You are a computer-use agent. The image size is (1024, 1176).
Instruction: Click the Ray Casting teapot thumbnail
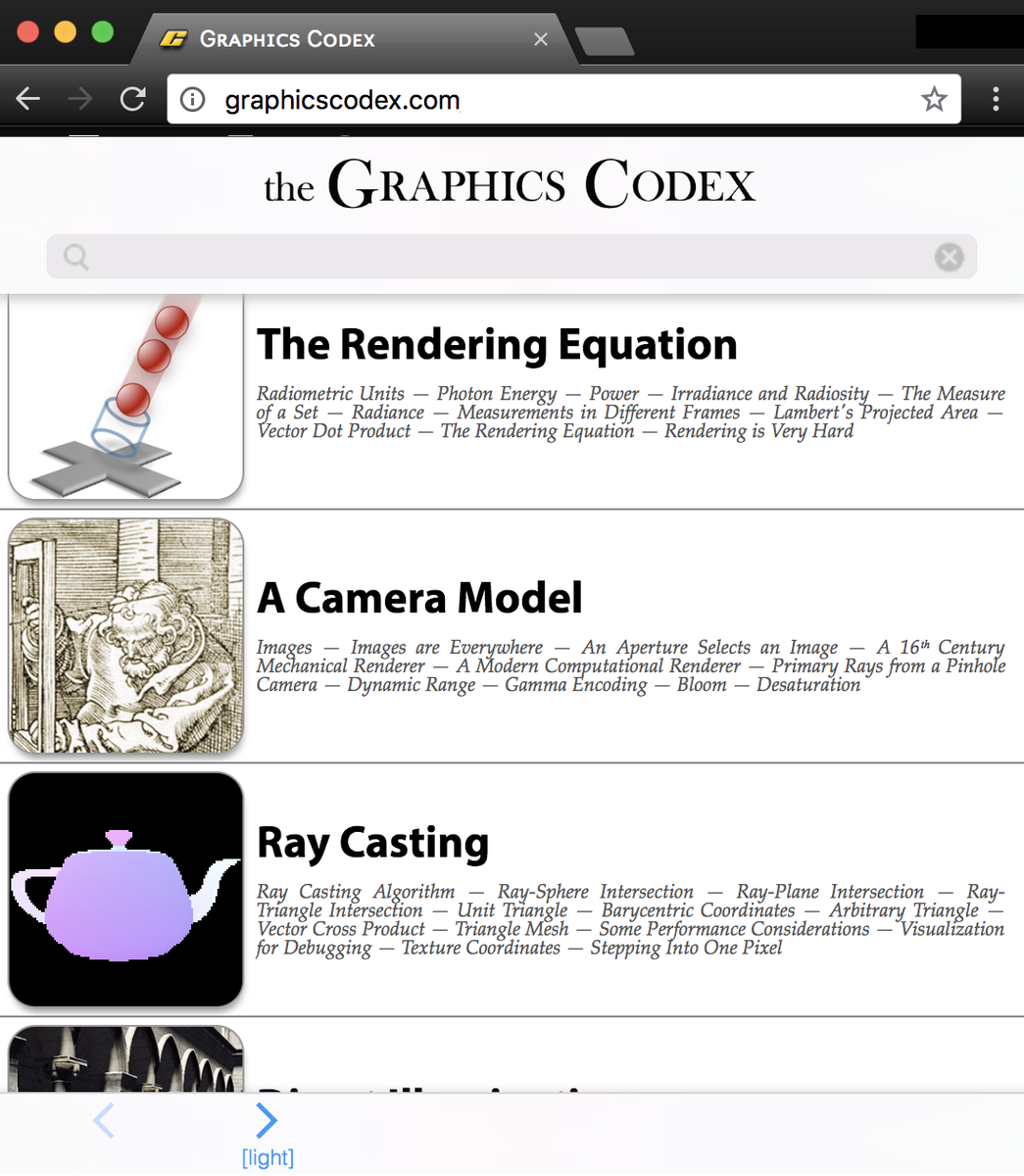(x=125, y=890)
